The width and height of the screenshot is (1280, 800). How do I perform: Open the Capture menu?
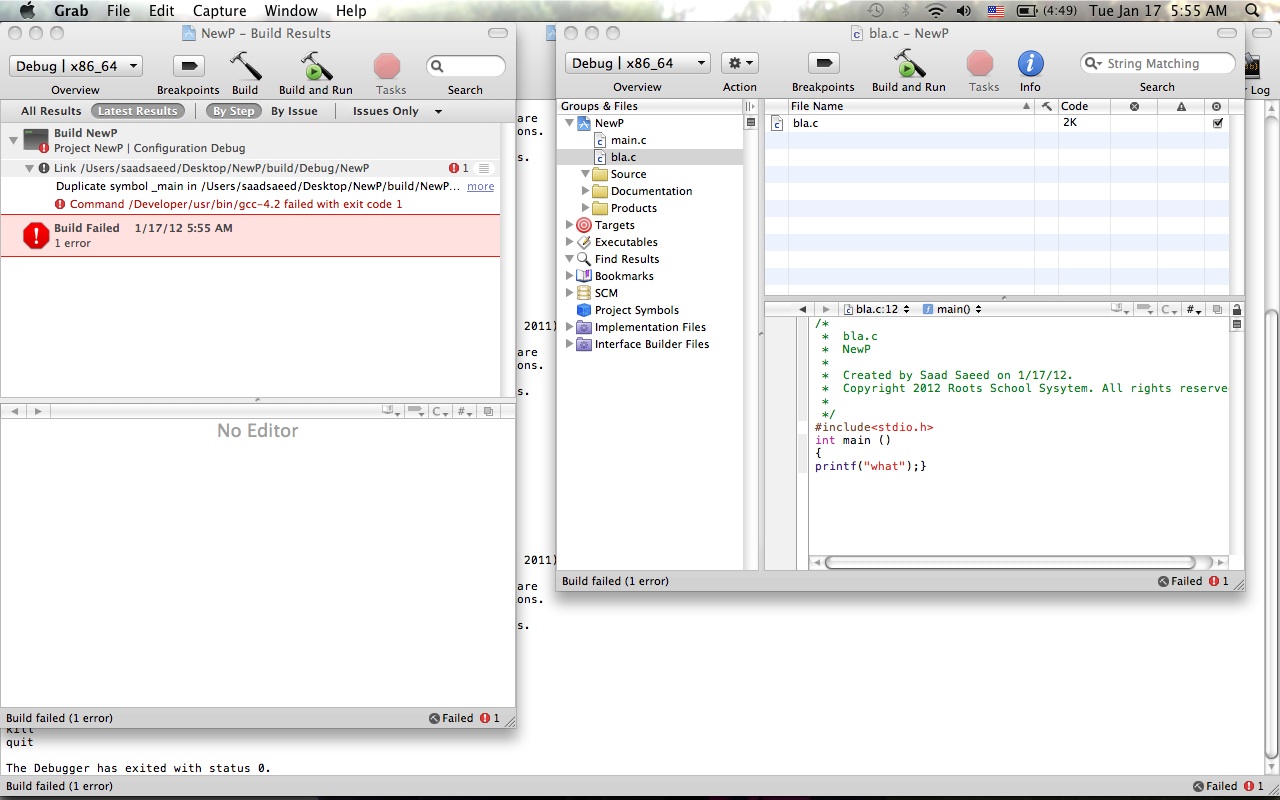click(x=219, y=11)
